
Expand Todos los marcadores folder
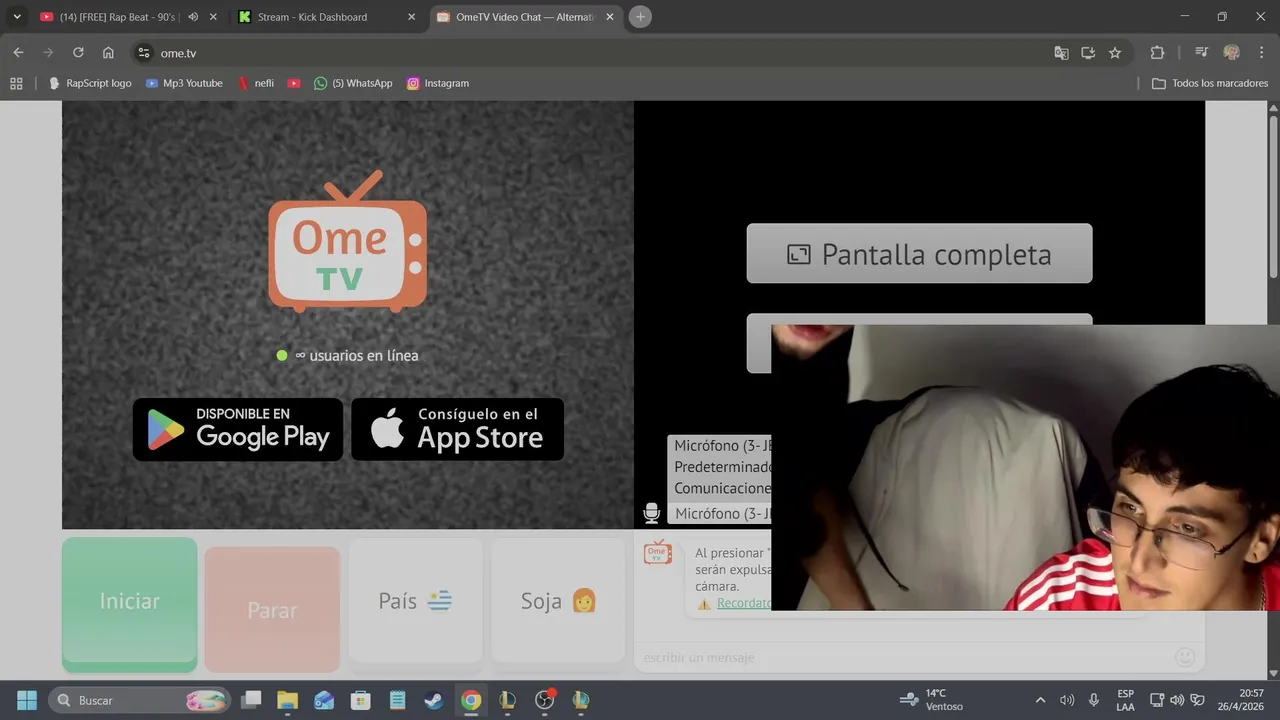coord(1210,83)
